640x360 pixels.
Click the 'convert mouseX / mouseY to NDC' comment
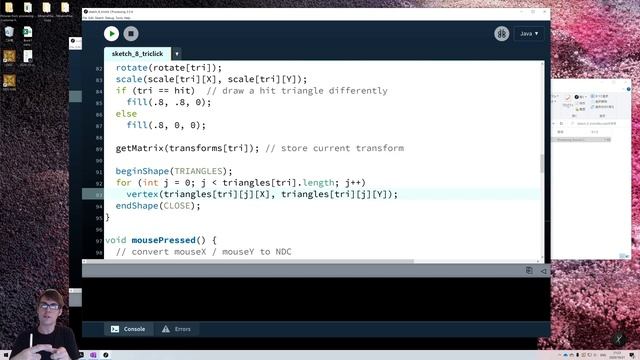[x=204, y=252]
